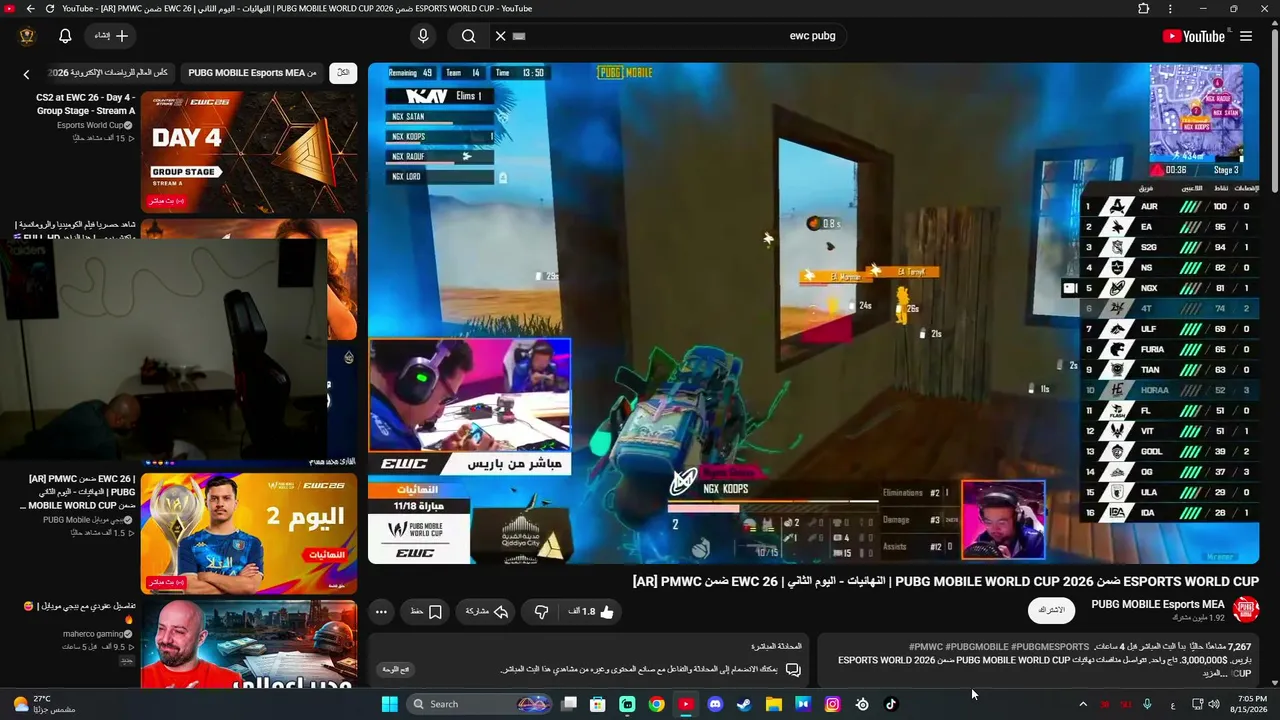This screenshot has width=1280, height=720.
Task: Open the account avatar menu
Action: [x=27, y=36]
